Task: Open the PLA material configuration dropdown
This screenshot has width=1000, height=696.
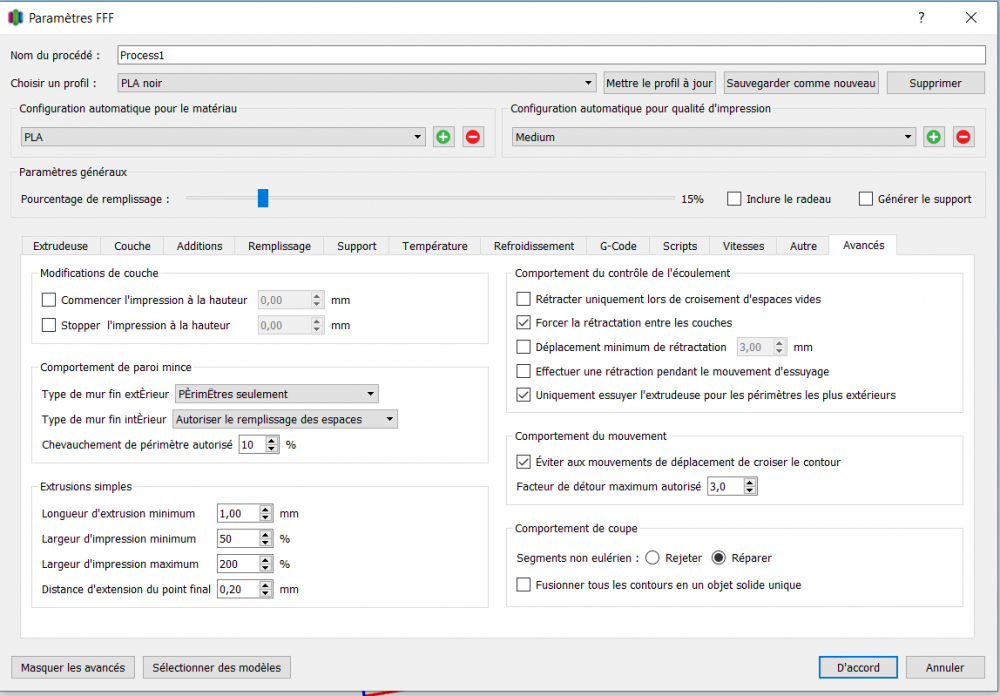Action: click(223, 137)
